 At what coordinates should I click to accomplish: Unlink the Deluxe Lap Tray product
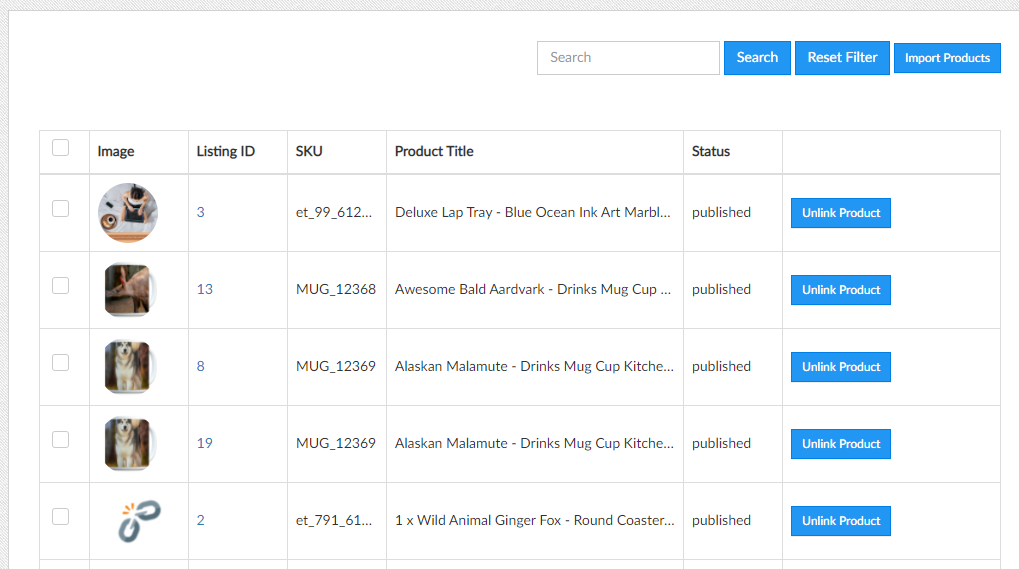(840, 213)
